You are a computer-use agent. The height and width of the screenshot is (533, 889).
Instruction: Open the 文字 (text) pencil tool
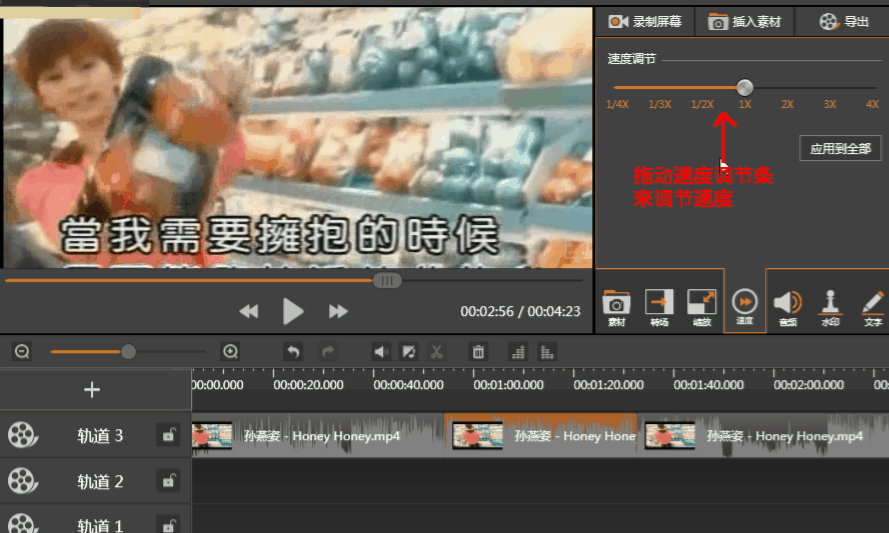873,308
